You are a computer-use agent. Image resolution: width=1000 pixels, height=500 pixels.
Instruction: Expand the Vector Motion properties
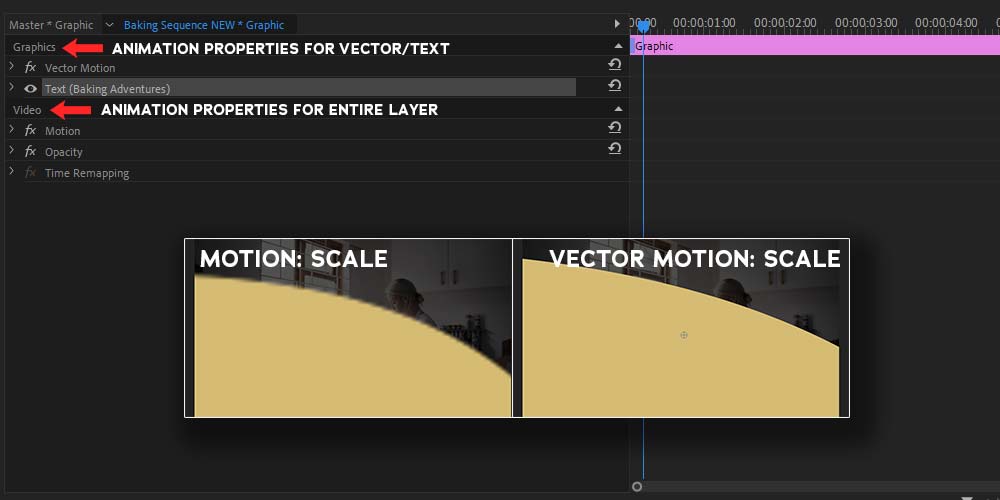point(11,67)
